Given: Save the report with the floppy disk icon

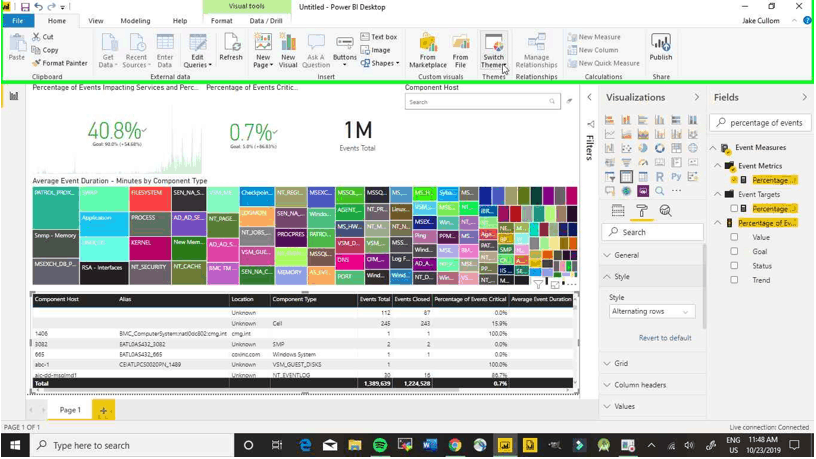Looking at the screenshot, I should click(24, 7).
